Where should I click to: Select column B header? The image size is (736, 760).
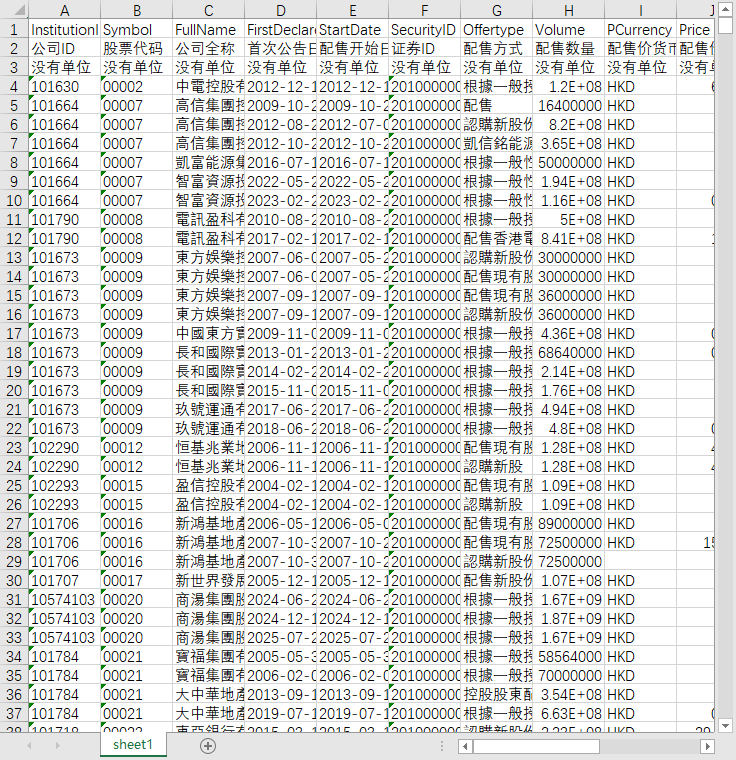[x=136, y=10]
